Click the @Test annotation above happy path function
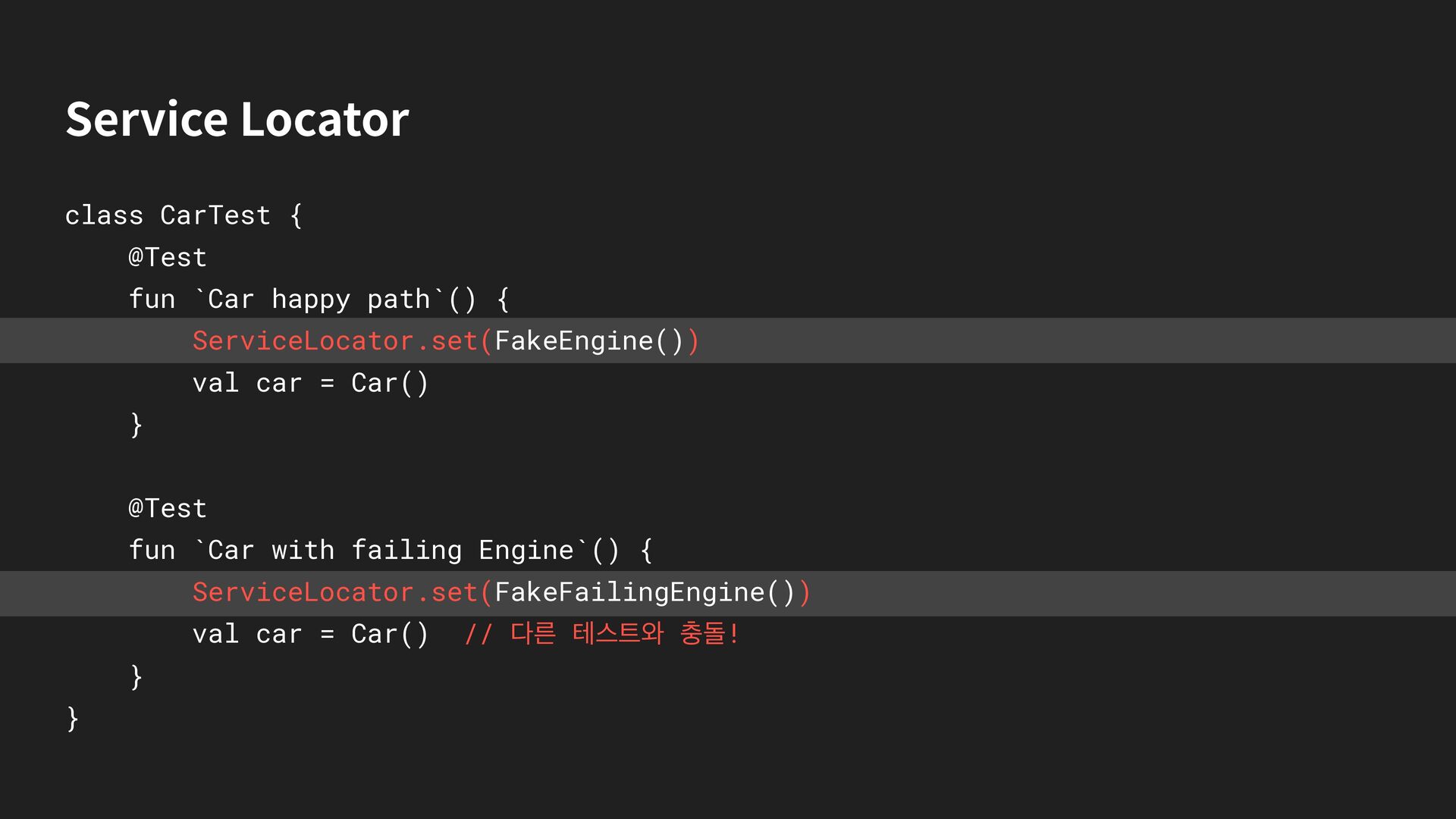The height and width of the screenshot is (819, 1456). 168,258
